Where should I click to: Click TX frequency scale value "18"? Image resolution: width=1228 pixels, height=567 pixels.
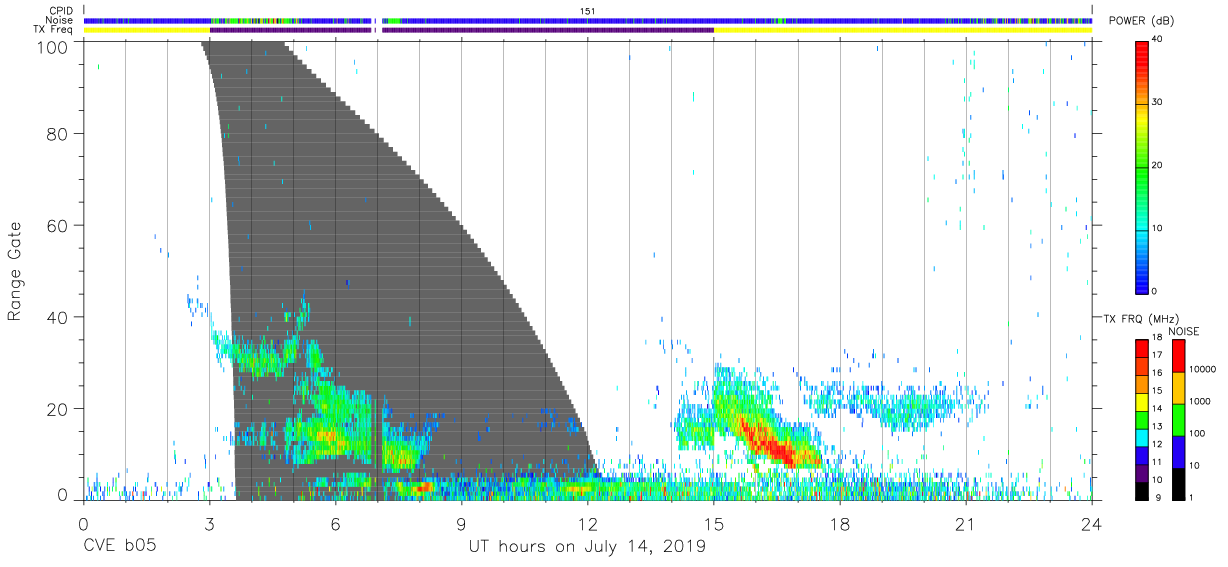pos(1157,338)
